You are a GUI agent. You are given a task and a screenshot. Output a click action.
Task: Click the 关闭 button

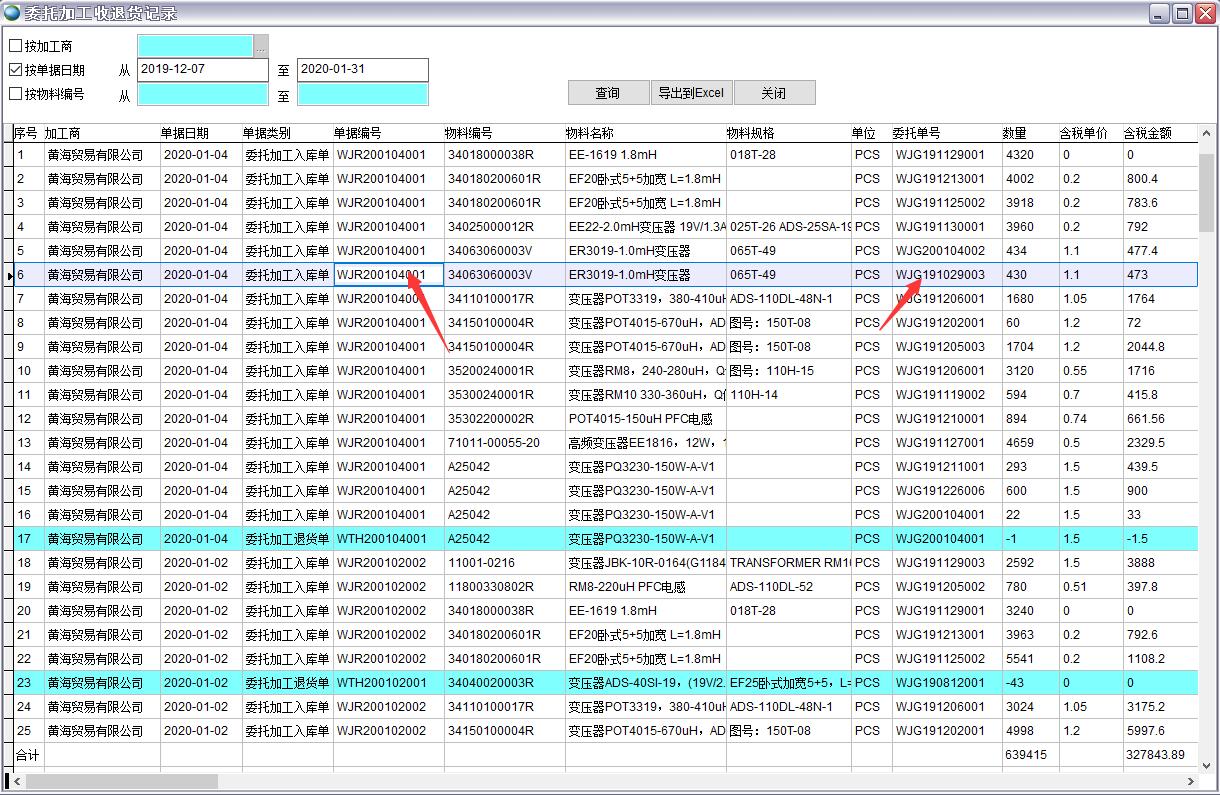click(774, 93)
